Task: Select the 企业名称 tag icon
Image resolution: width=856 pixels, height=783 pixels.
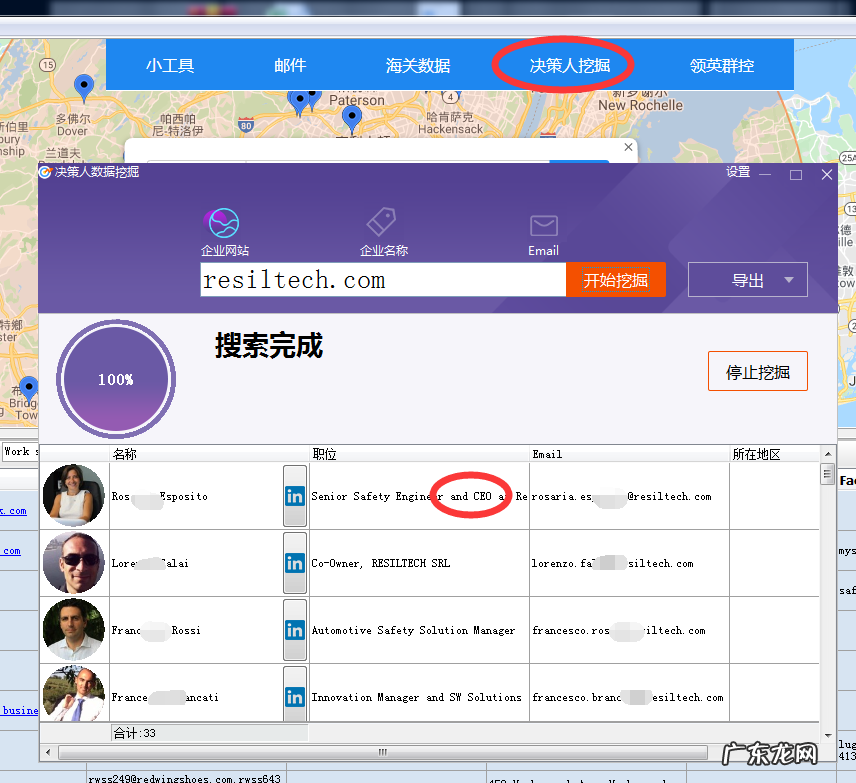Action: point(382,222)
